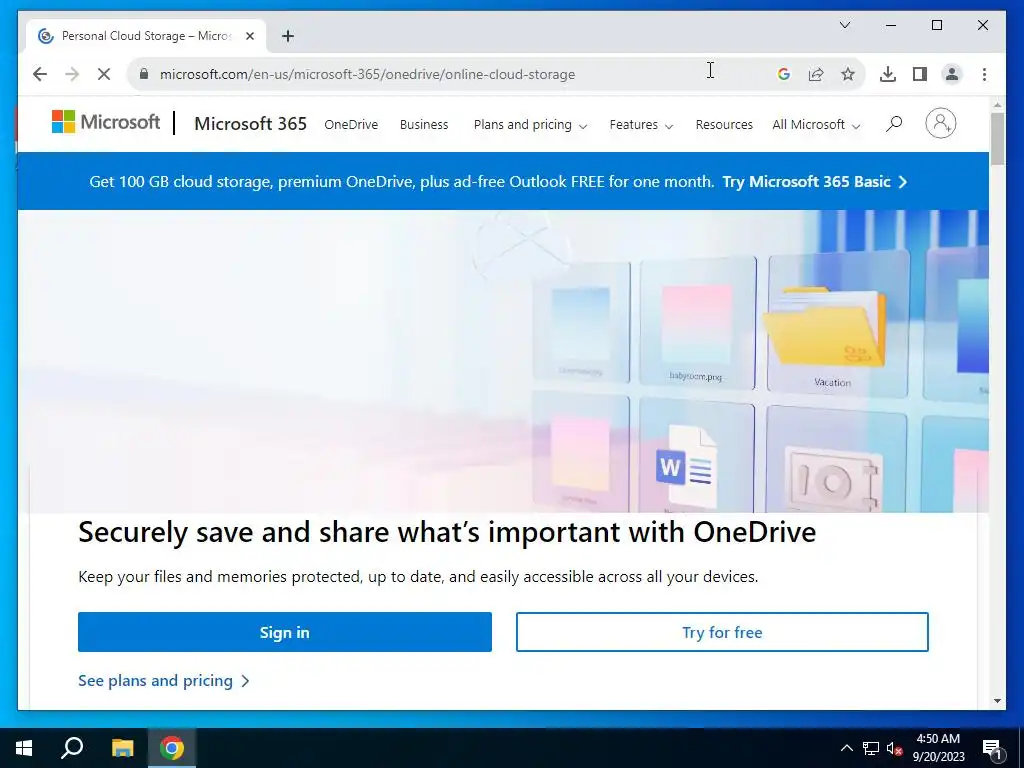Open File Explorer from taskbar
Image resolution: width=1024 pixels, height=768 pixels.
coord(122,748)
